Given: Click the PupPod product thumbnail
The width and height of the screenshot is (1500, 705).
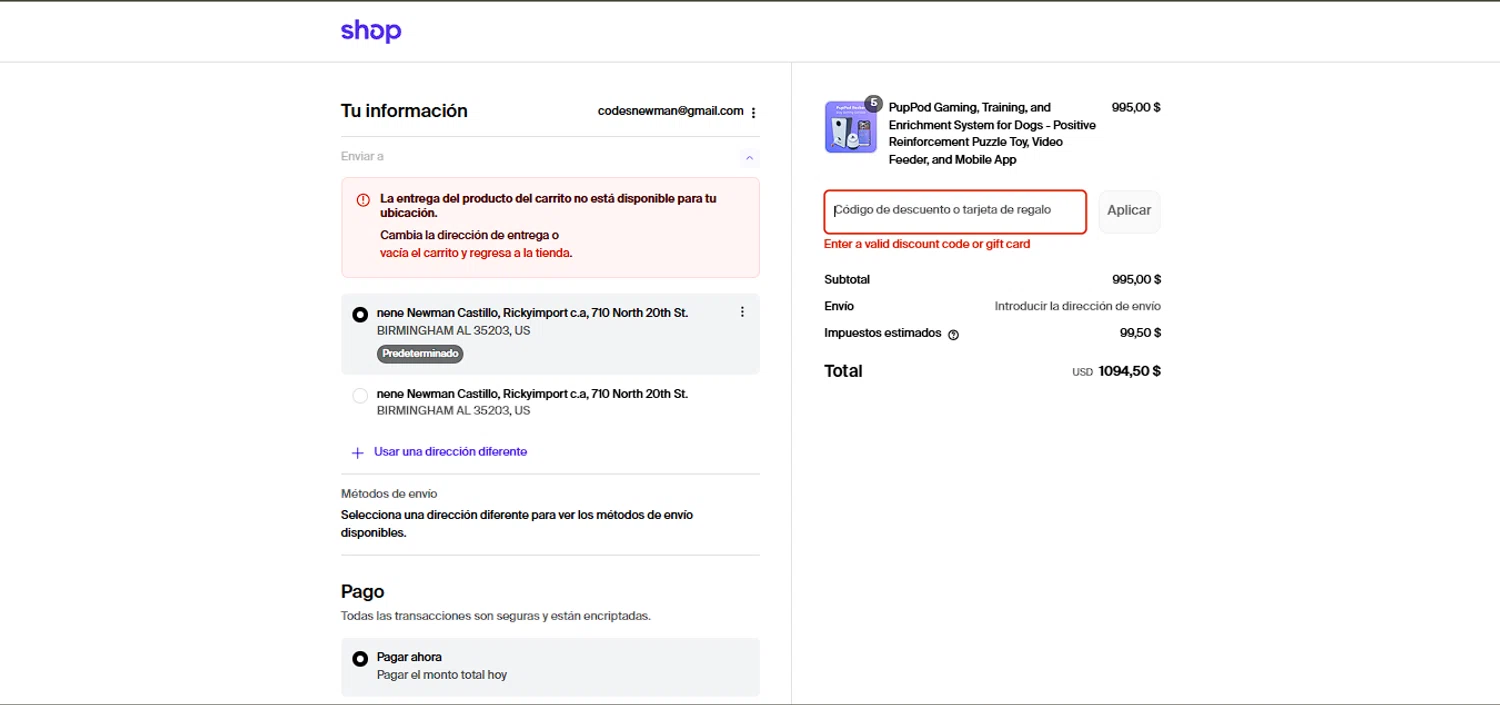Looking at the screenshot, I should (x=850, y=127).
